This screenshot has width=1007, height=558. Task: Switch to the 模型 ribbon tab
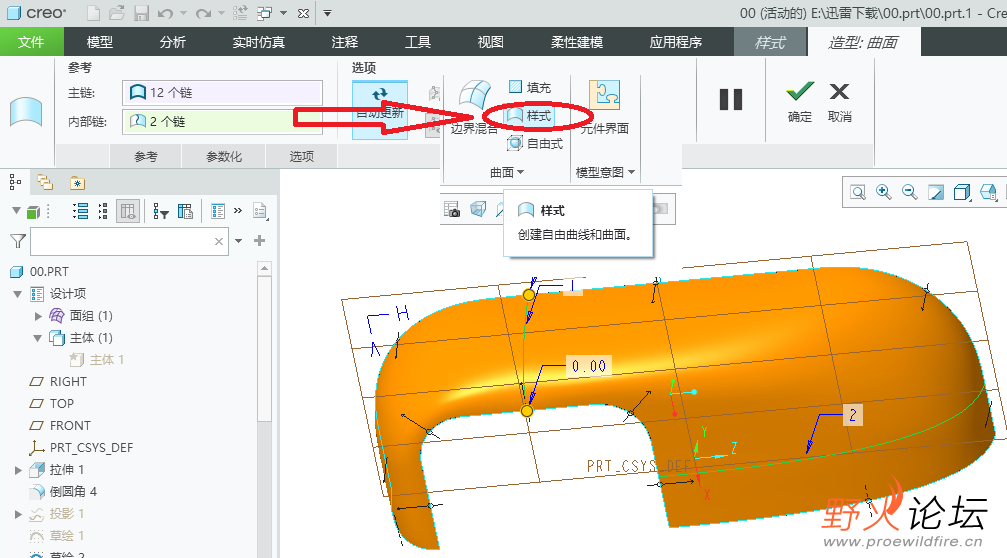(x=100, y=42)
